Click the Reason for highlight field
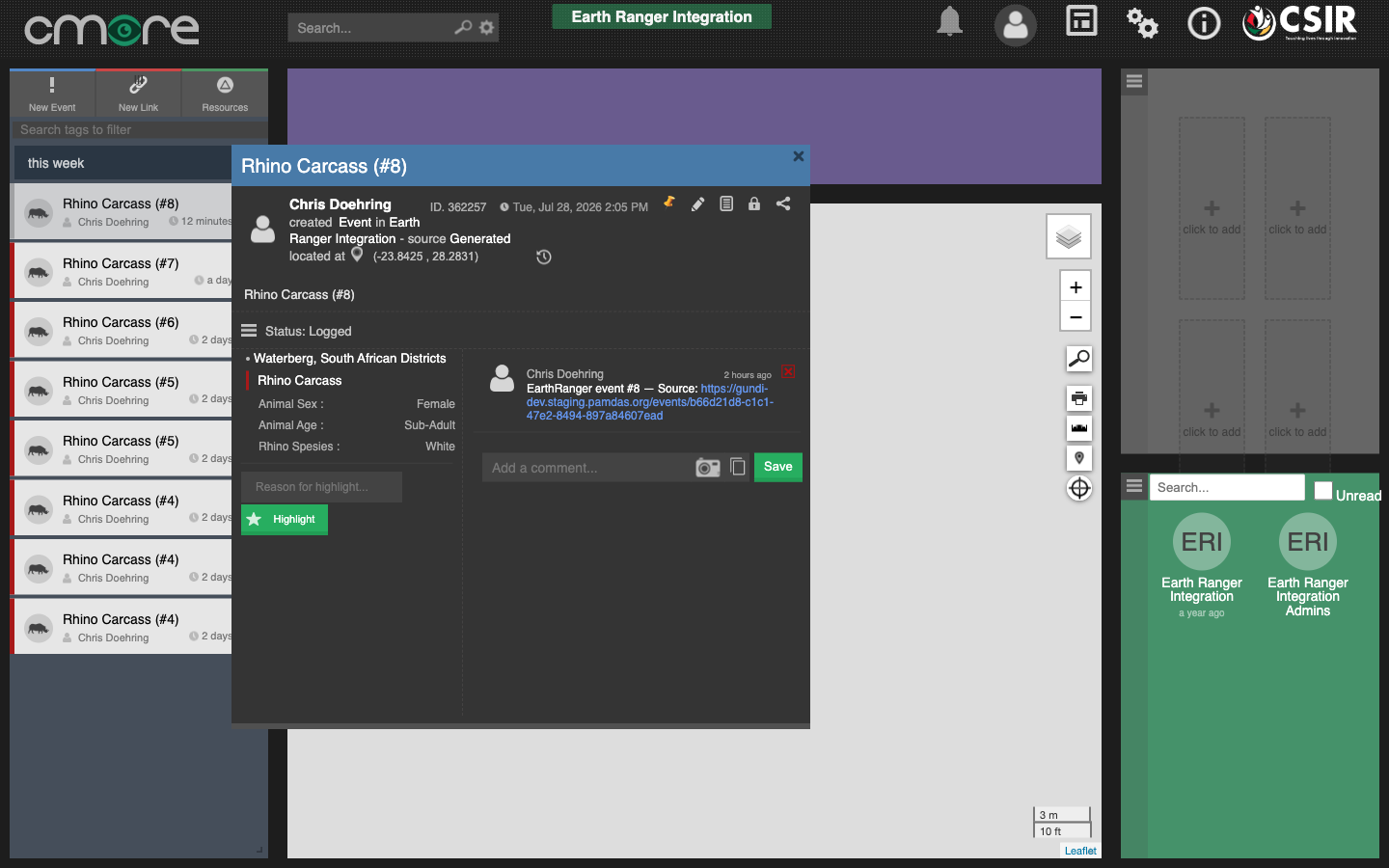This screenshot has width=1389, height=868. [x=321, y=487]
